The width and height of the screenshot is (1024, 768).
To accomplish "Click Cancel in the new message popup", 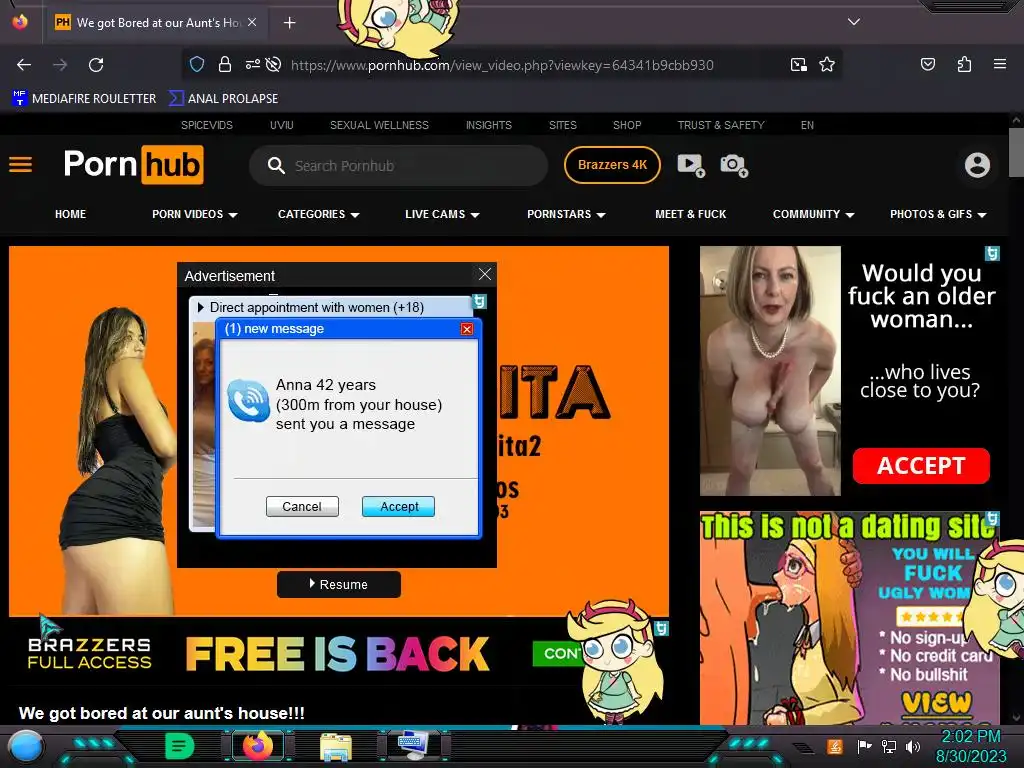I will [x=302, y=506].
